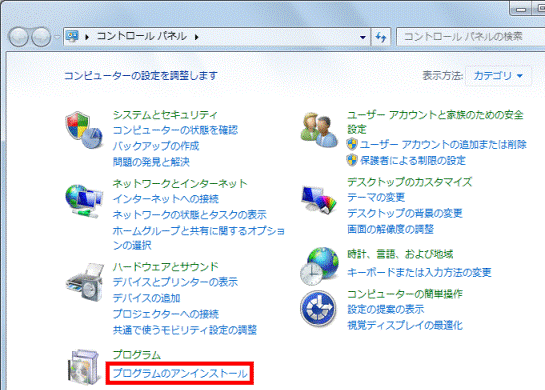Screen dimensions: 545x390
Task: Open 保護者による制限の設定 link
Action: 413,160
